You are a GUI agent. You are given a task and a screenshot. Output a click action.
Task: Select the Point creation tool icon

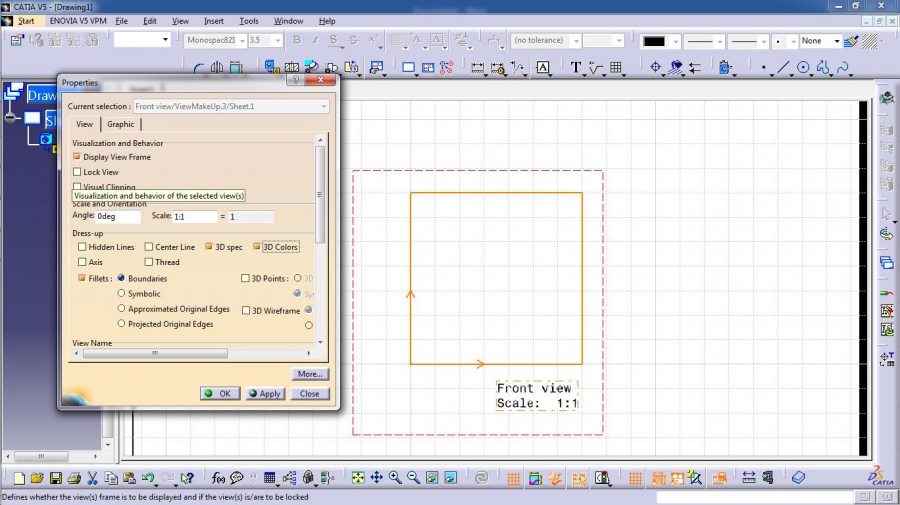point(763,68)
